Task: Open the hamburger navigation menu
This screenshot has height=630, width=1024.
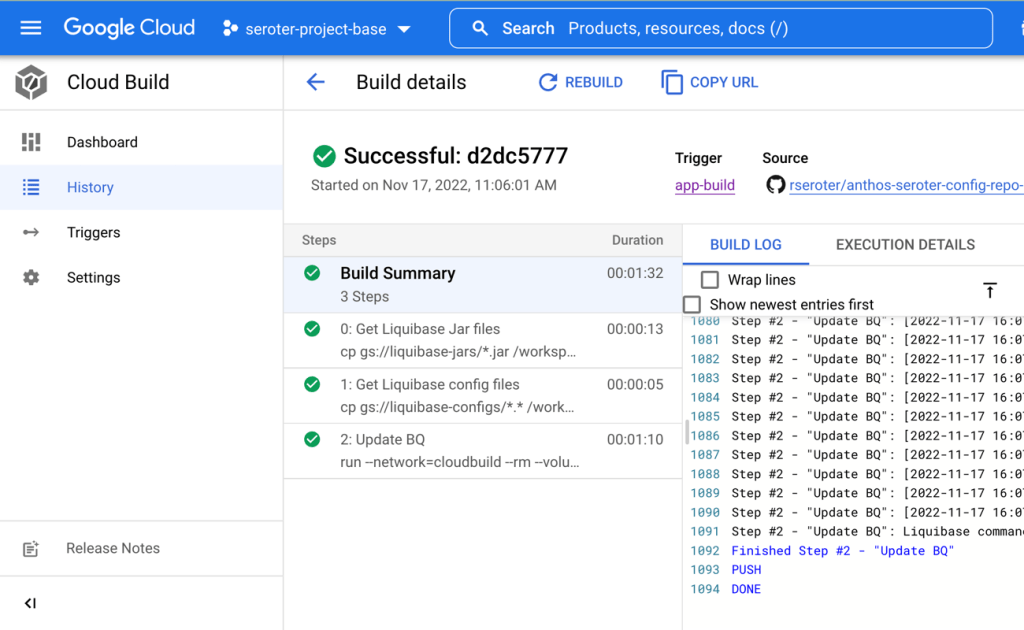Action: click(31, 28)
